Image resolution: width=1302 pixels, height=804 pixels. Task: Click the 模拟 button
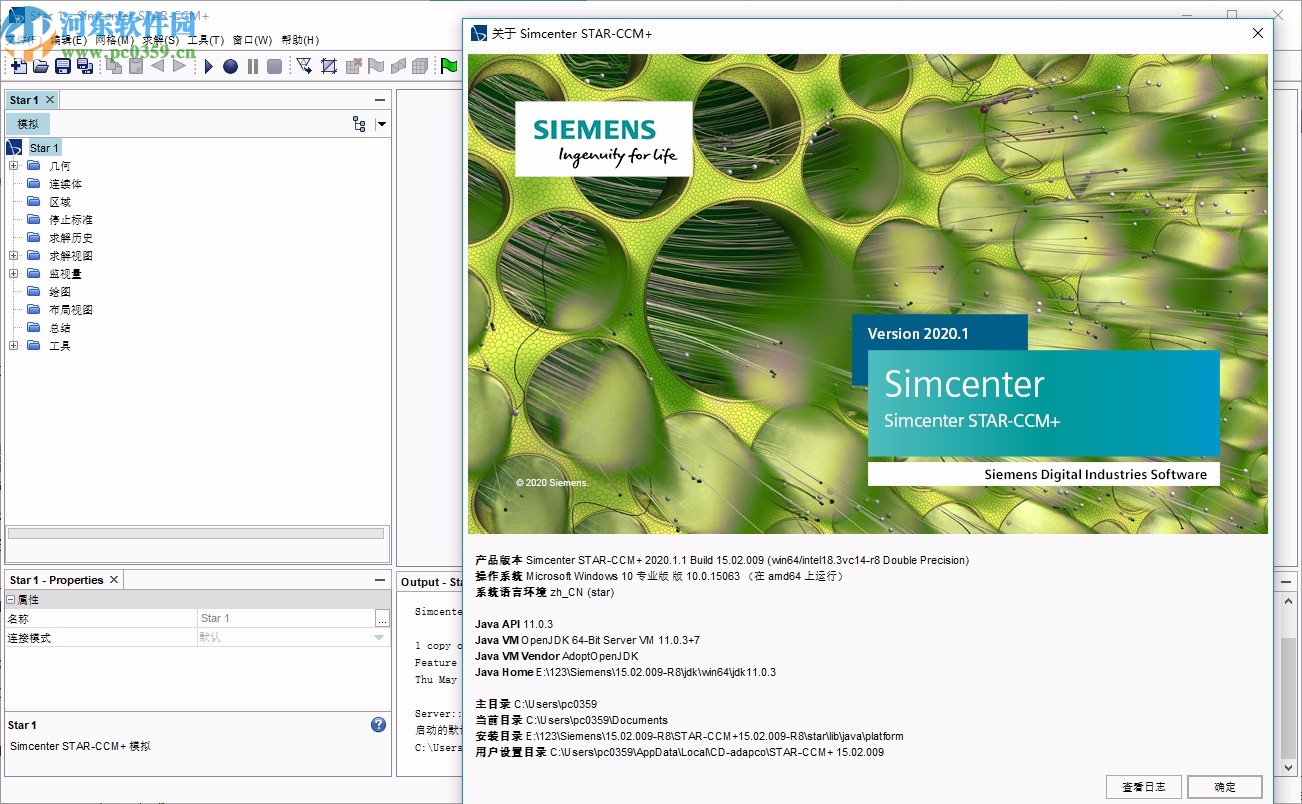coord(28,124)
